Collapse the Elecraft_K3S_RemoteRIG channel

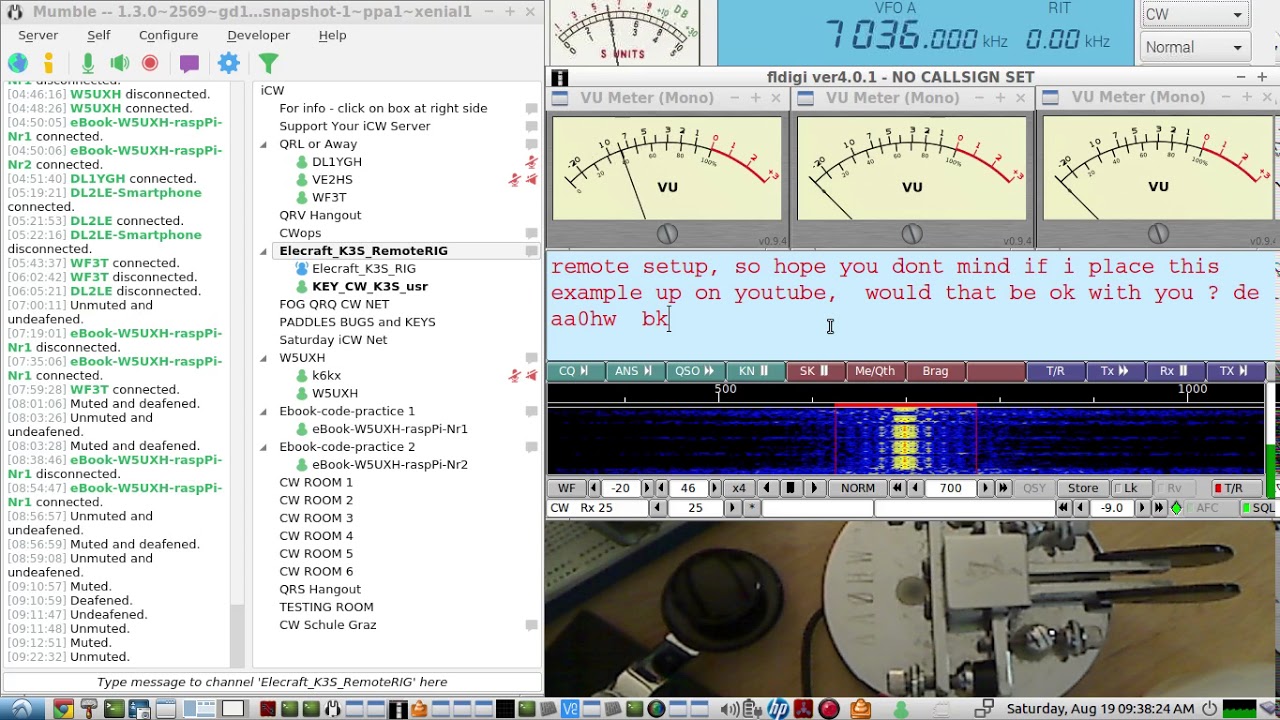[x=264, y=251]
